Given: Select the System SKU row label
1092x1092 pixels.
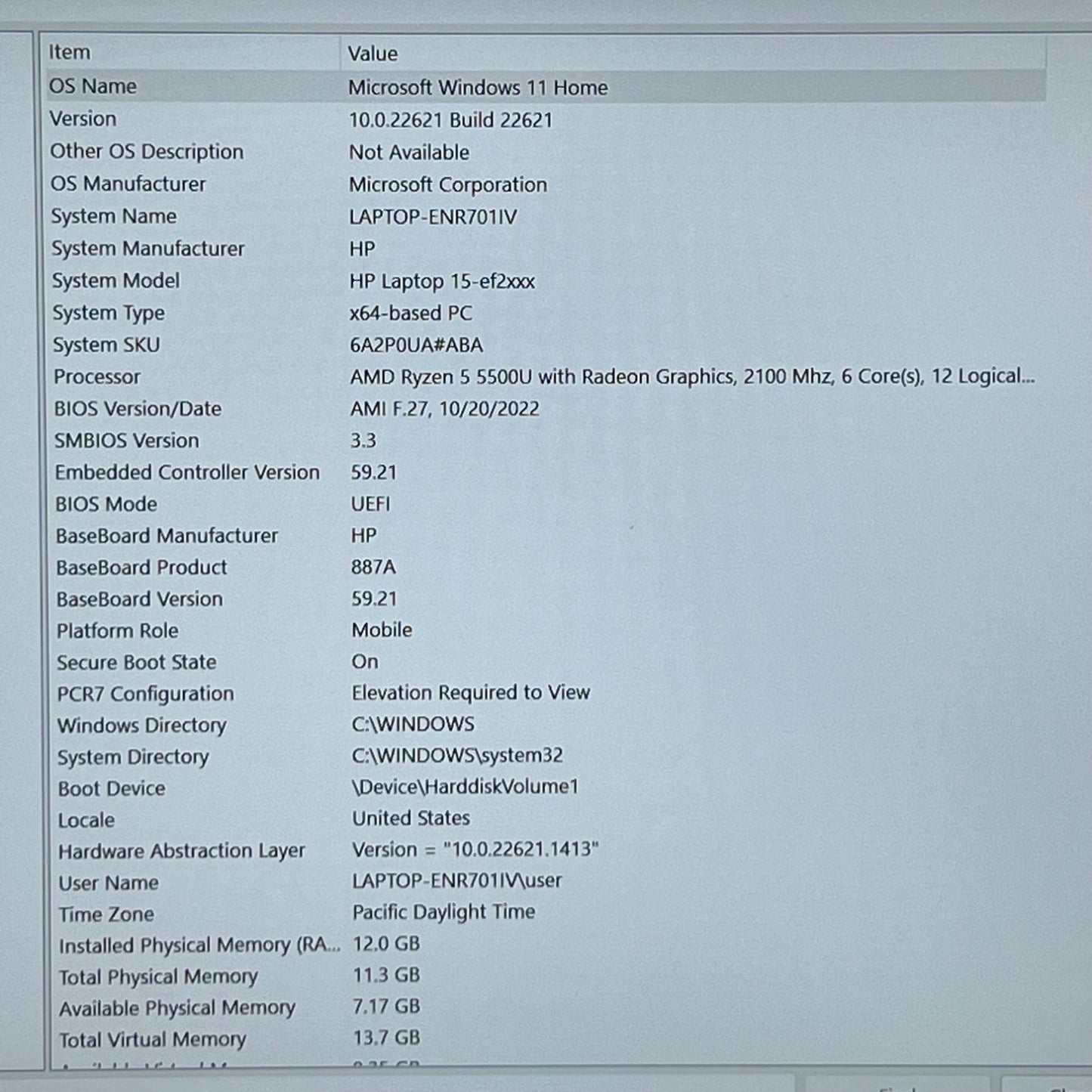Looking at the screenshot, I should pyautogui.click(x=107, y=345).
